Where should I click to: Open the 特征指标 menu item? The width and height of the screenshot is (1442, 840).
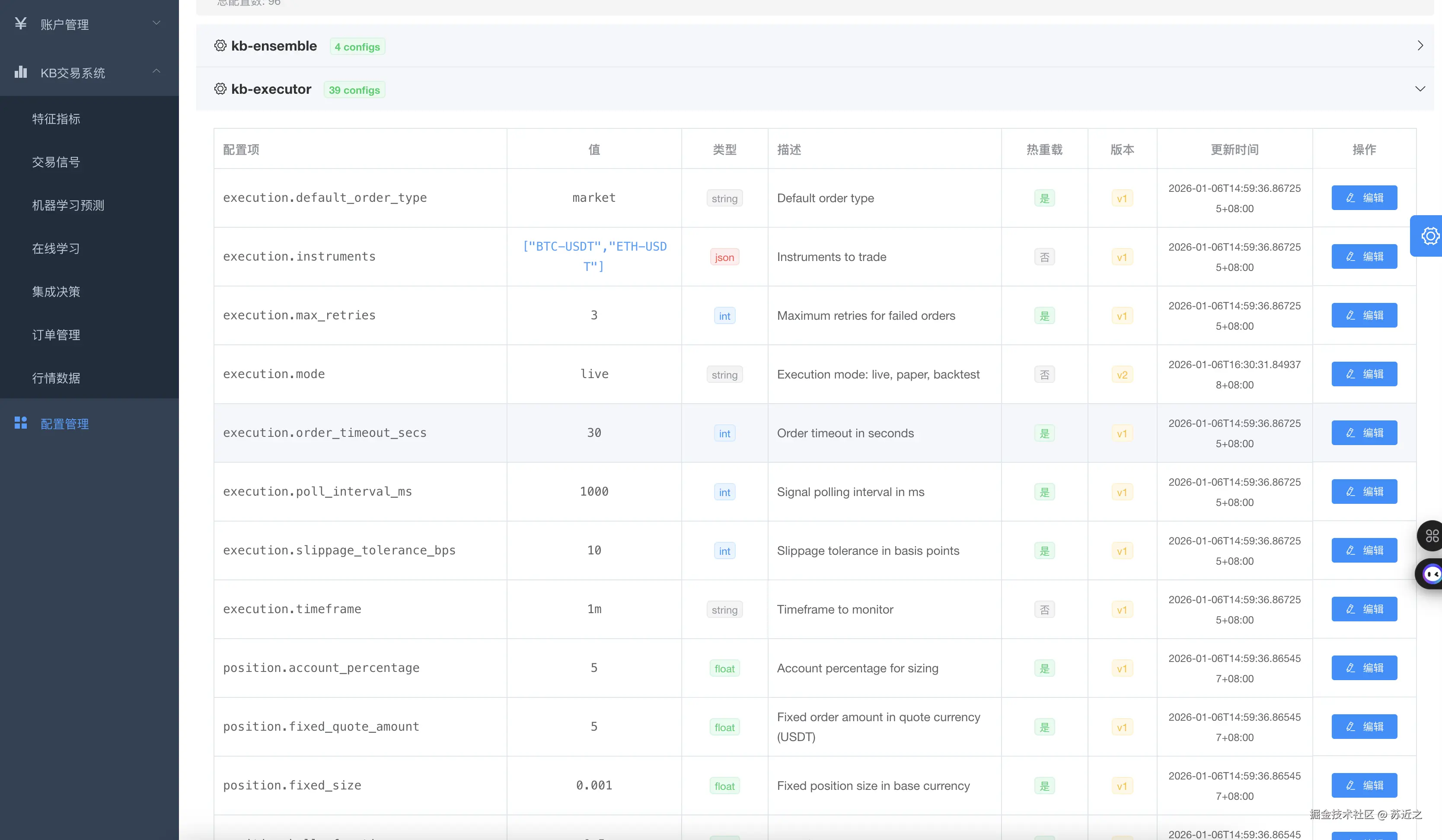56,119
